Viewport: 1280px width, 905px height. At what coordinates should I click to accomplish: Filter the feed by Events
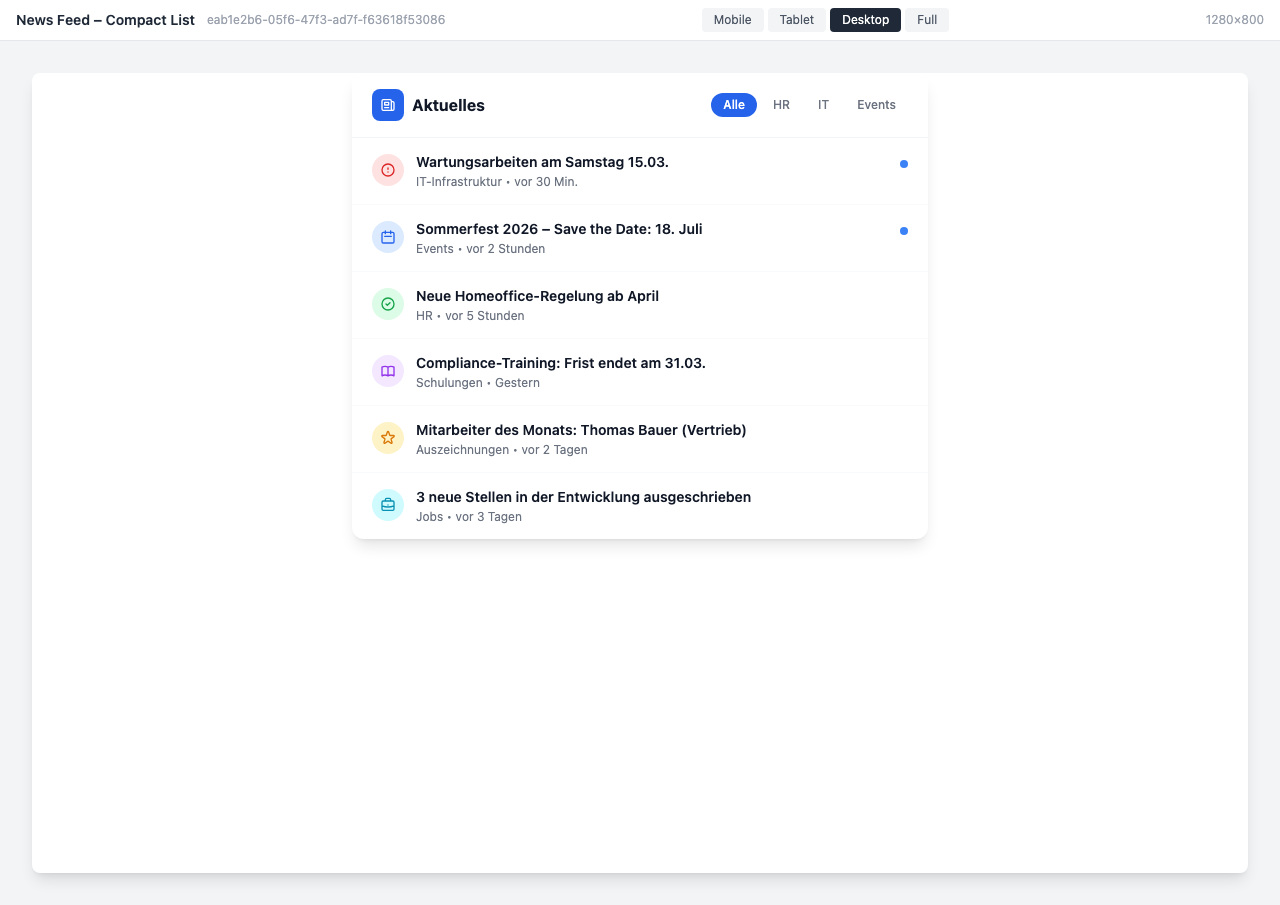(876, 105)
